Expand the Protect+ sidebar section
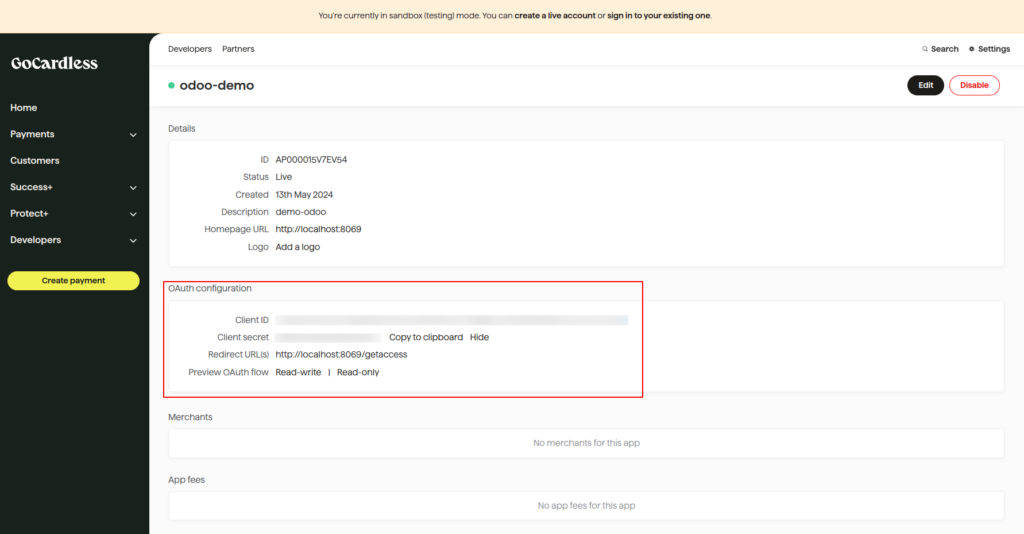This screenshot has width=1024, height=534. coord(133,214)
